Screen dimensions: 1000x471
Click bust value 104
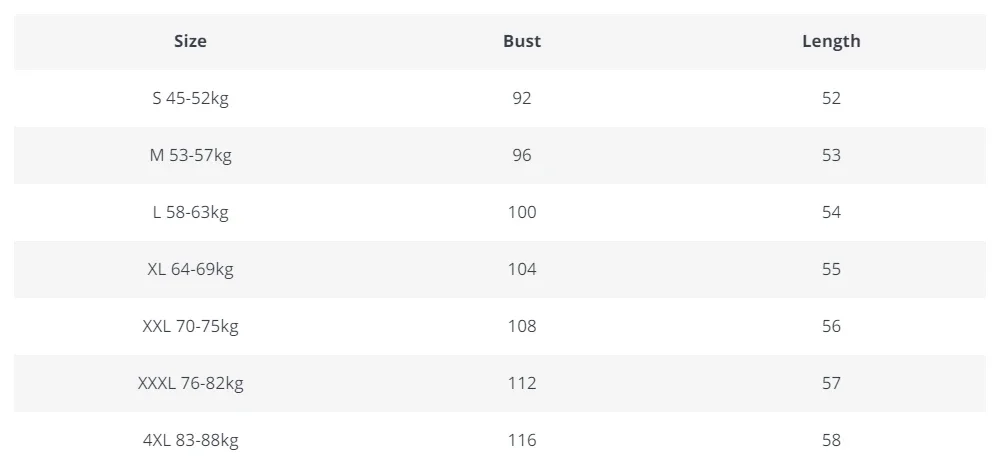coord(522,269)
